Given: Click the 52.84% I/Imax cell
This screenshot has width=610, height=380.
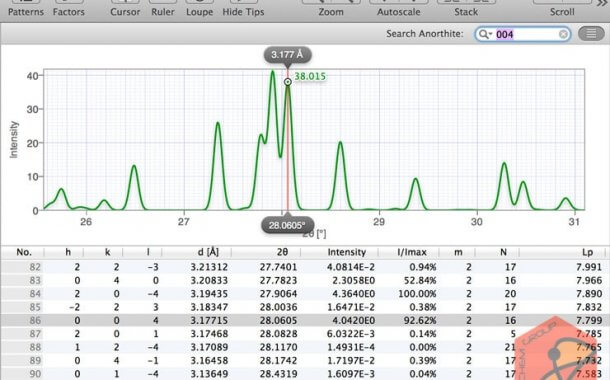Looking at the screenshot, I should pos(420,280).
